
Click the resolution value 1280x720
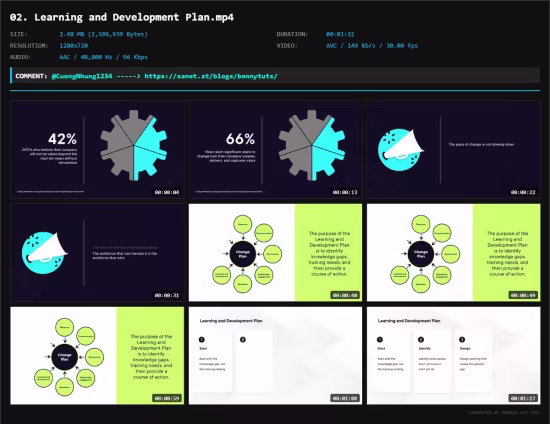coord(74,46)
